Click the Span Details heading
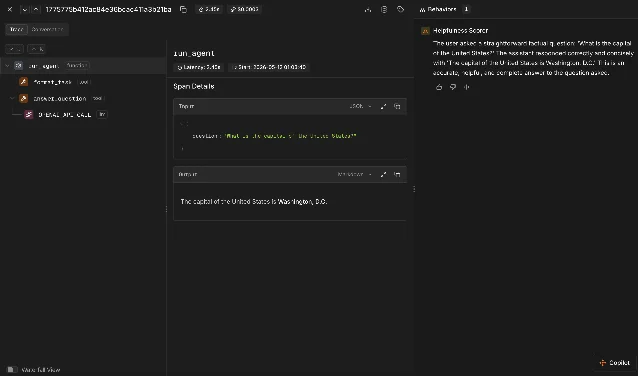Image resolution: width=638 pixels, height=376 pixels. pos(194,86)
